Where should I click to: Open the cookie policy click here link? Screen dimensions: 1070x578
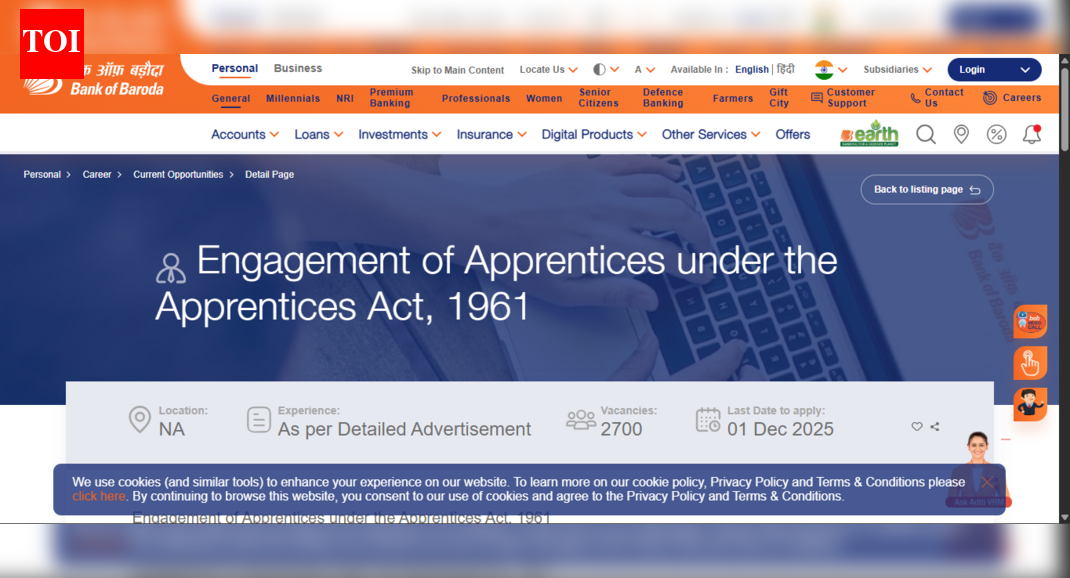point(98,495)
